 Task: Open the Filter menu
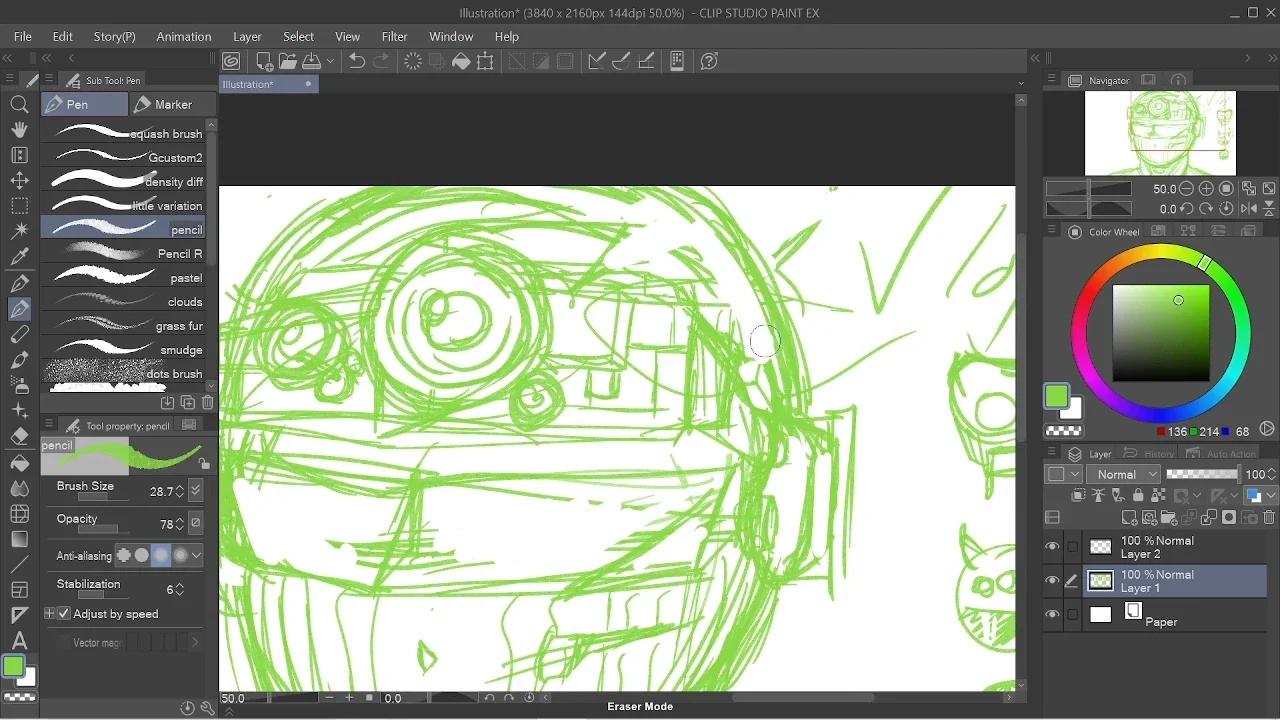tap(394, 36)
